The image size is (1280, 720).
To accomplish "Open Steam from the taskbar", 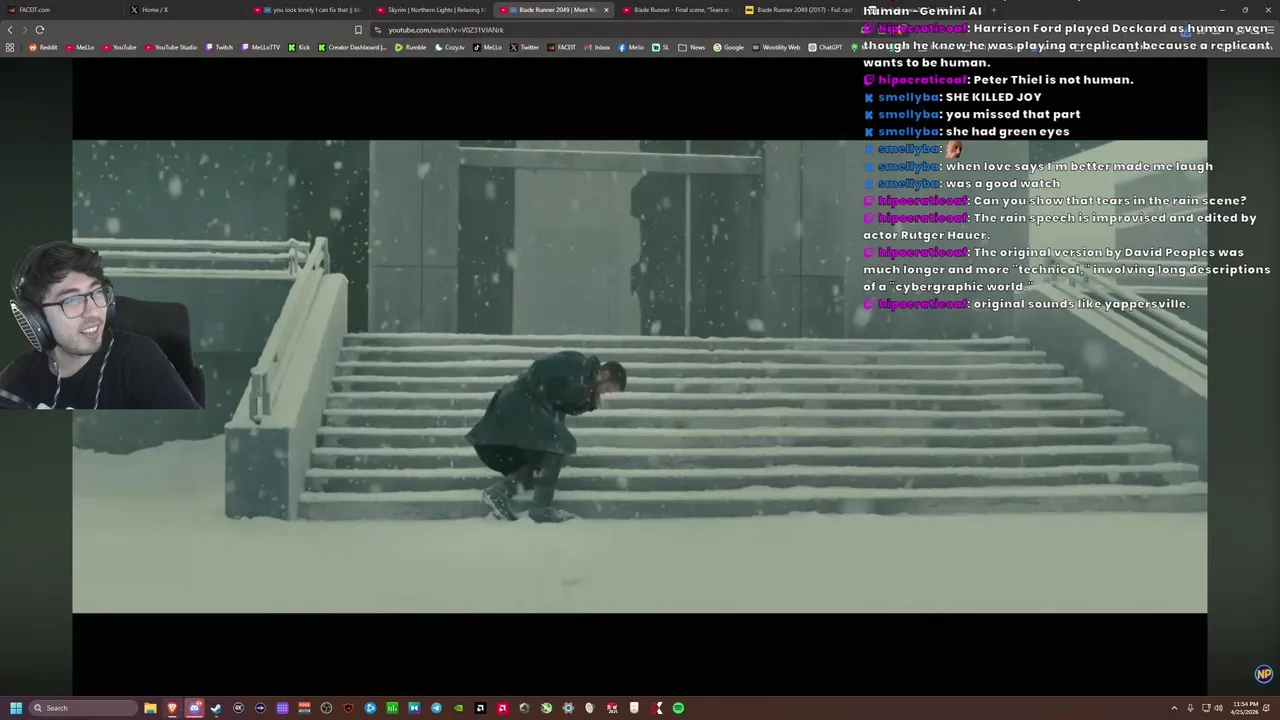I will [216, 708].
